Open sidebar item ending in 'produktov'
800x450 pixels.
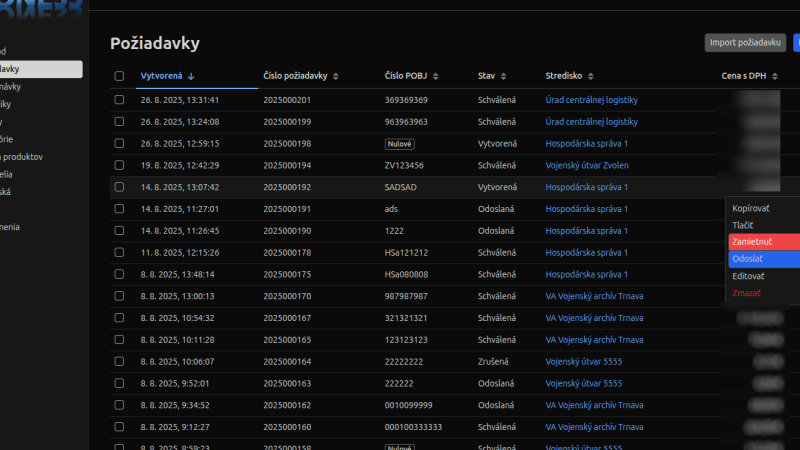click(21, 157)
